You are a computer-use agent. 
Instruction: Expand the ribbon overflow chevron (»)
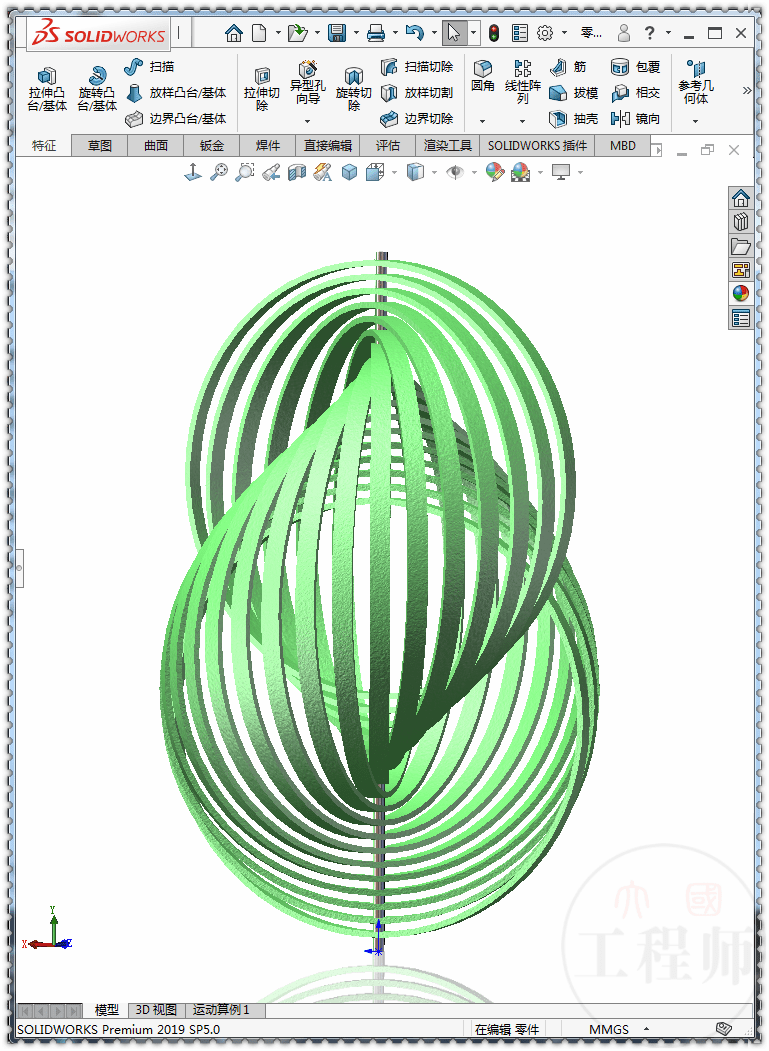pos(747,90)
